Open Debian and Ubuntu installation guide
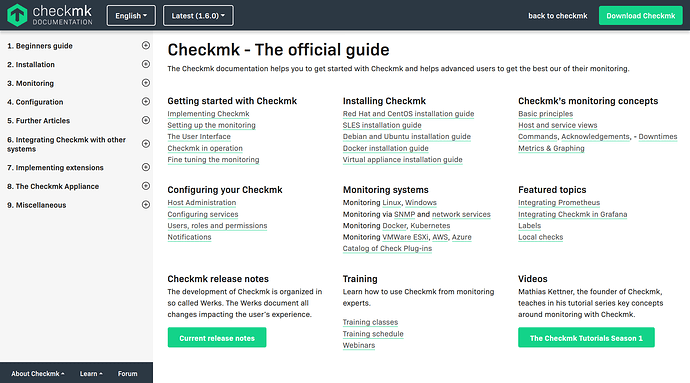The image size is (690, 383). coord(407,137)
